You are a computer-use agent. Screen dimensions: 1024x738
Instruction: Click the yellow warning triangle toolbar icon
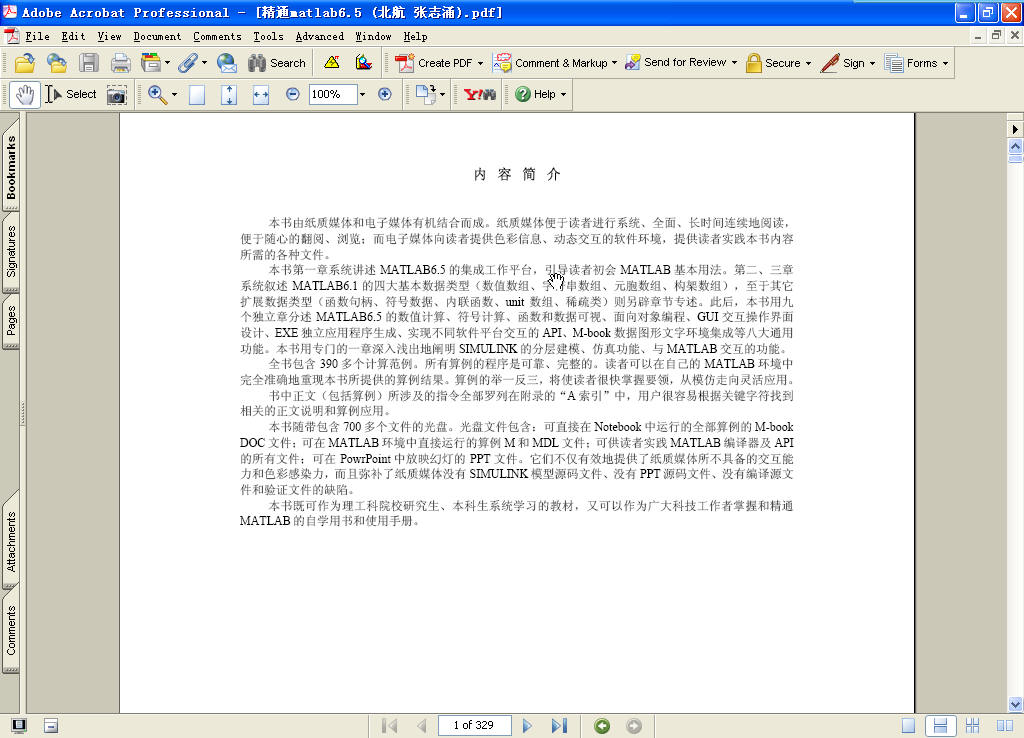click(x=332, y=63)
